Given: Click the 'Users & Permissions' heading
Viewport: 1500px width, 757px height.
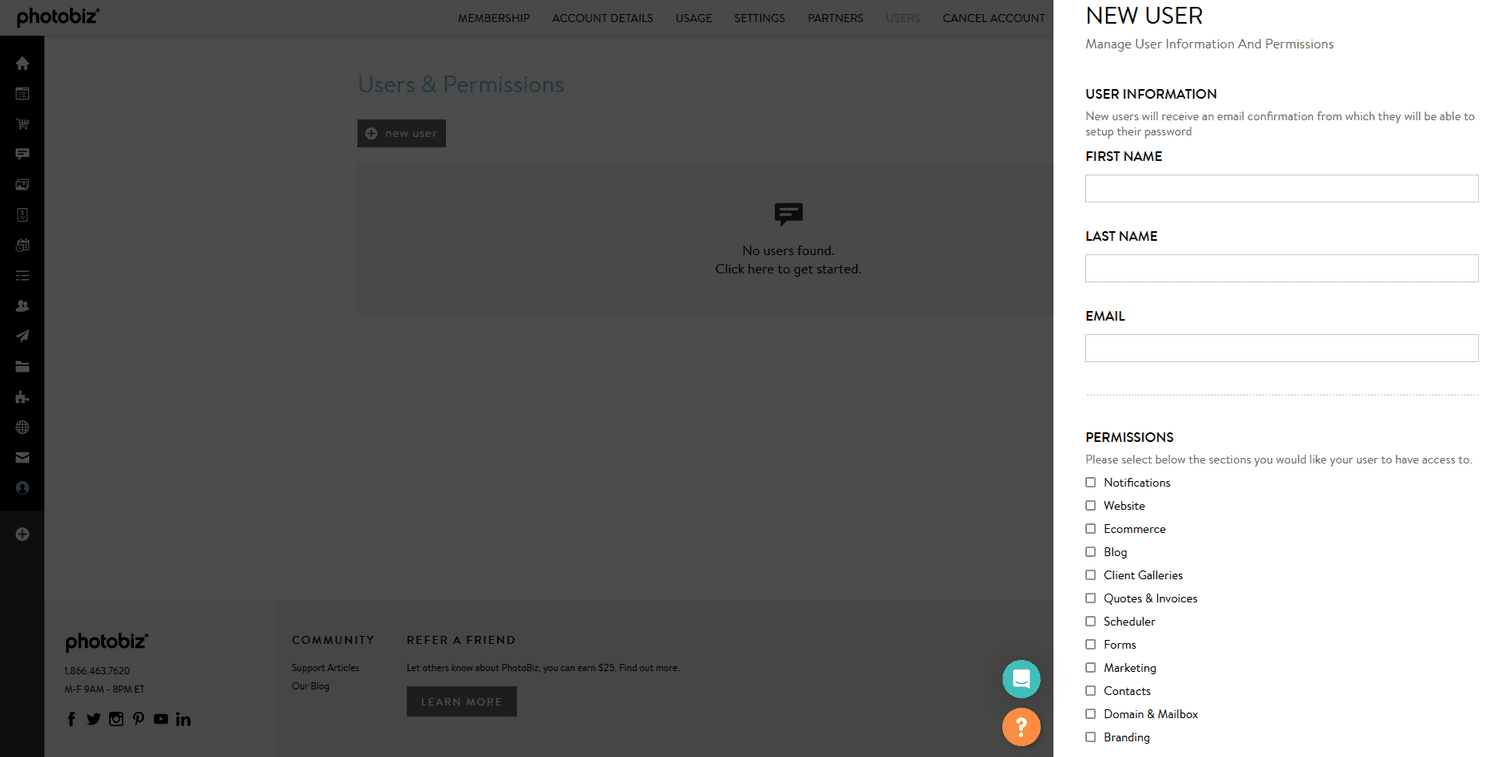Looking at the screenshot, I should pyautogui.click(x=461, y=85).
